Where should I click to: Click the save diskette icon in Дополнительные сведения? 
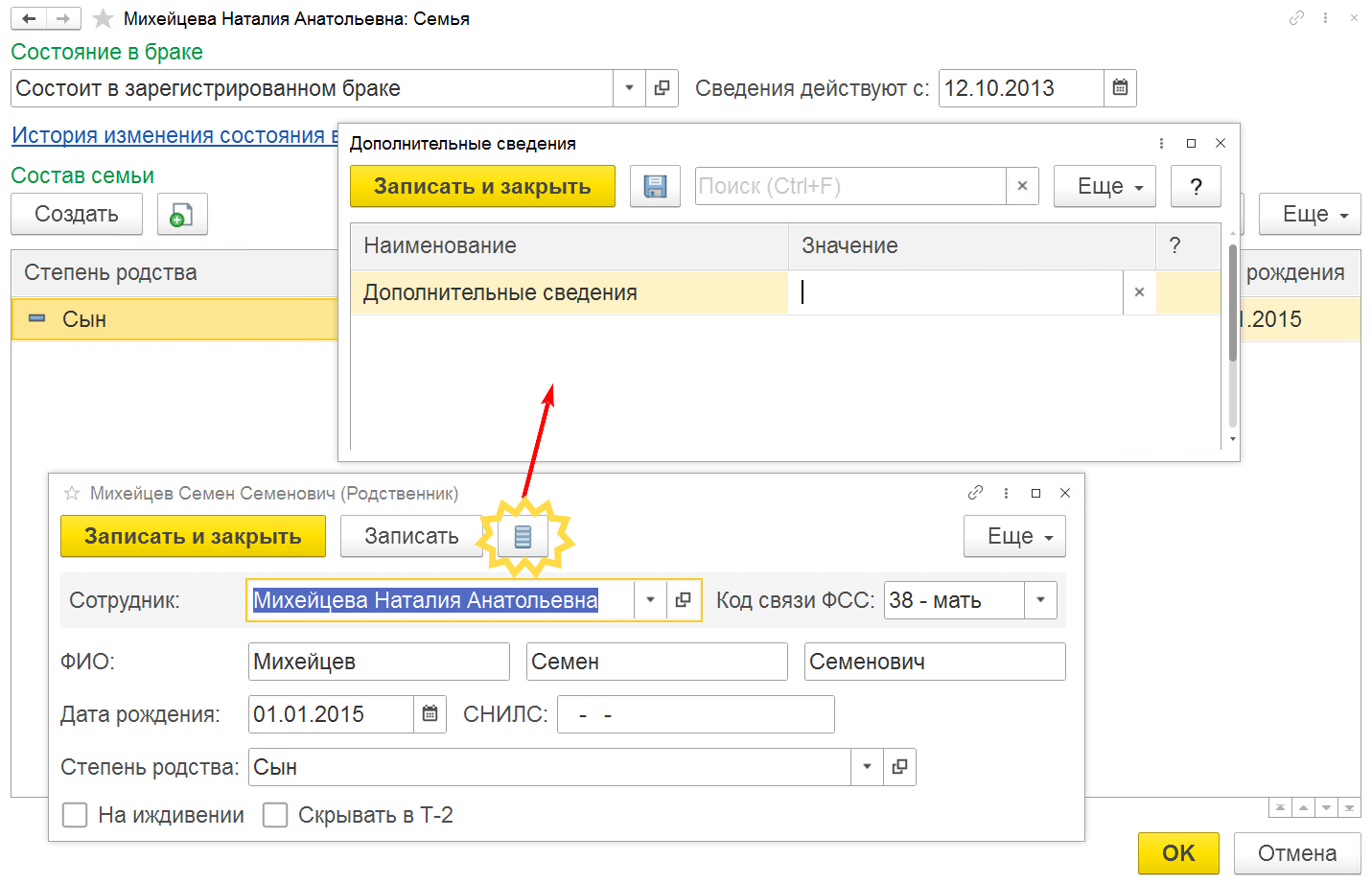click(x=655, y=186)
